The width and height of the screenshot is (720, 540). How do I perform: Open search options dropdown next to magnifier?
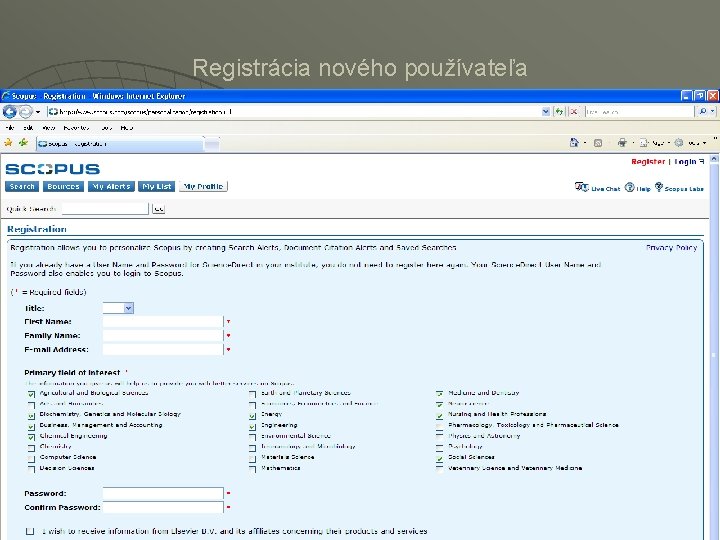coord(713,112)
